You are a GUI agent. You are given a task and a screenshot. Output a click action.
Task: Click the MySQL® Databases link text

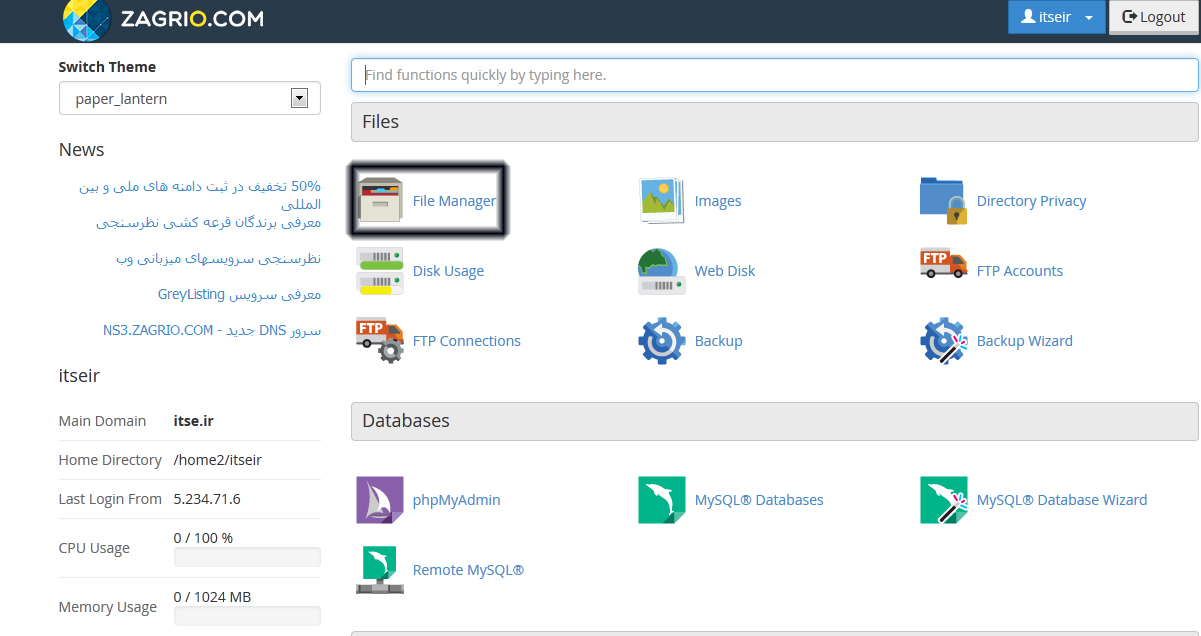tap(759, 500)
